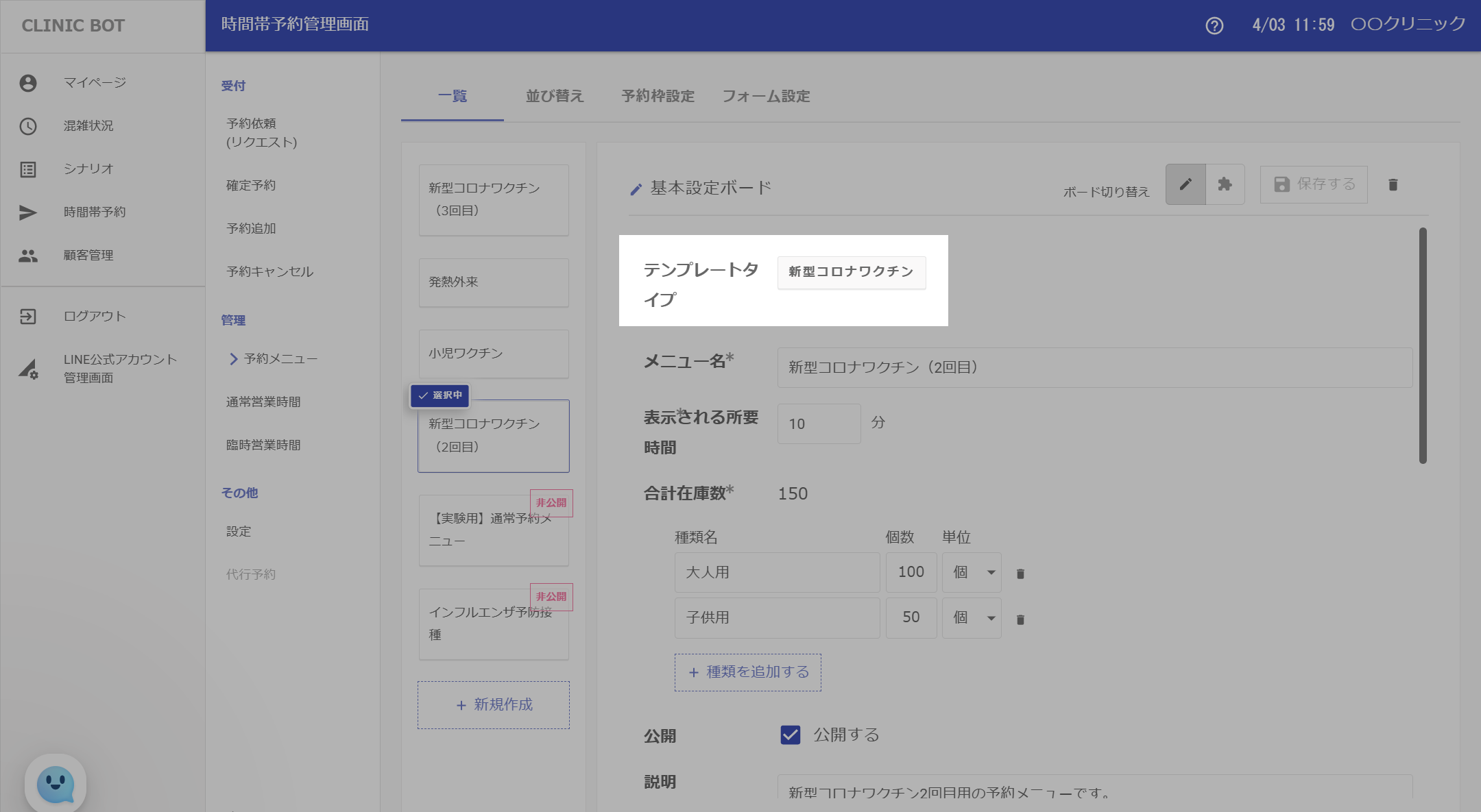Toggle the 公開する checkbox
This screenshot has height=812, width=1481.
tap(791, 735)
